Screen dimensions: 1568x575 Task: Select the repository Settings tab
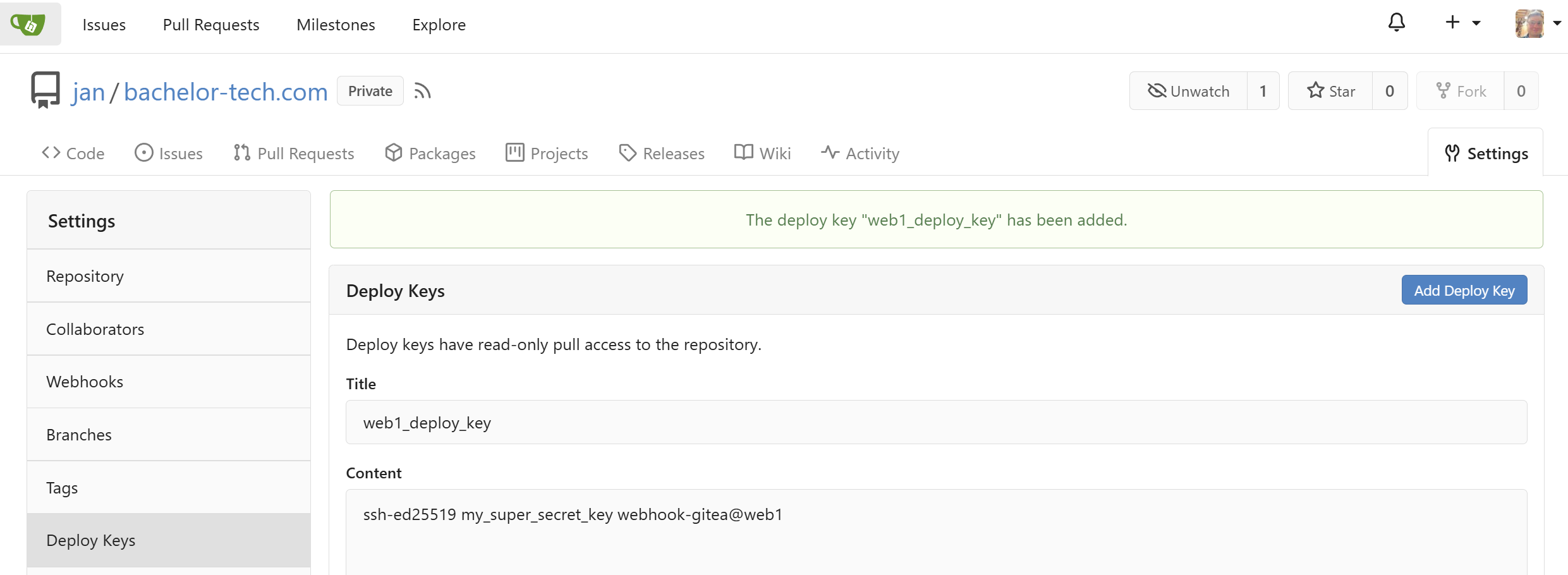click(1486, 153)
